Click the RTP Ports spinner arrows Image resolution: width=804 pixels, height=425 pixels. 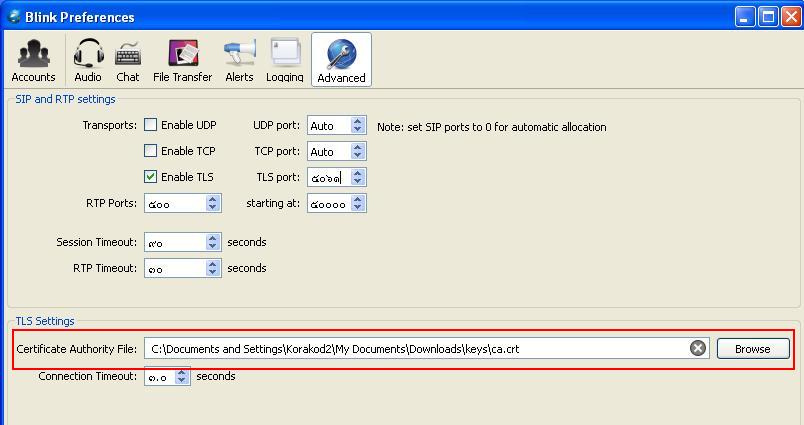(x=213, y=204)
